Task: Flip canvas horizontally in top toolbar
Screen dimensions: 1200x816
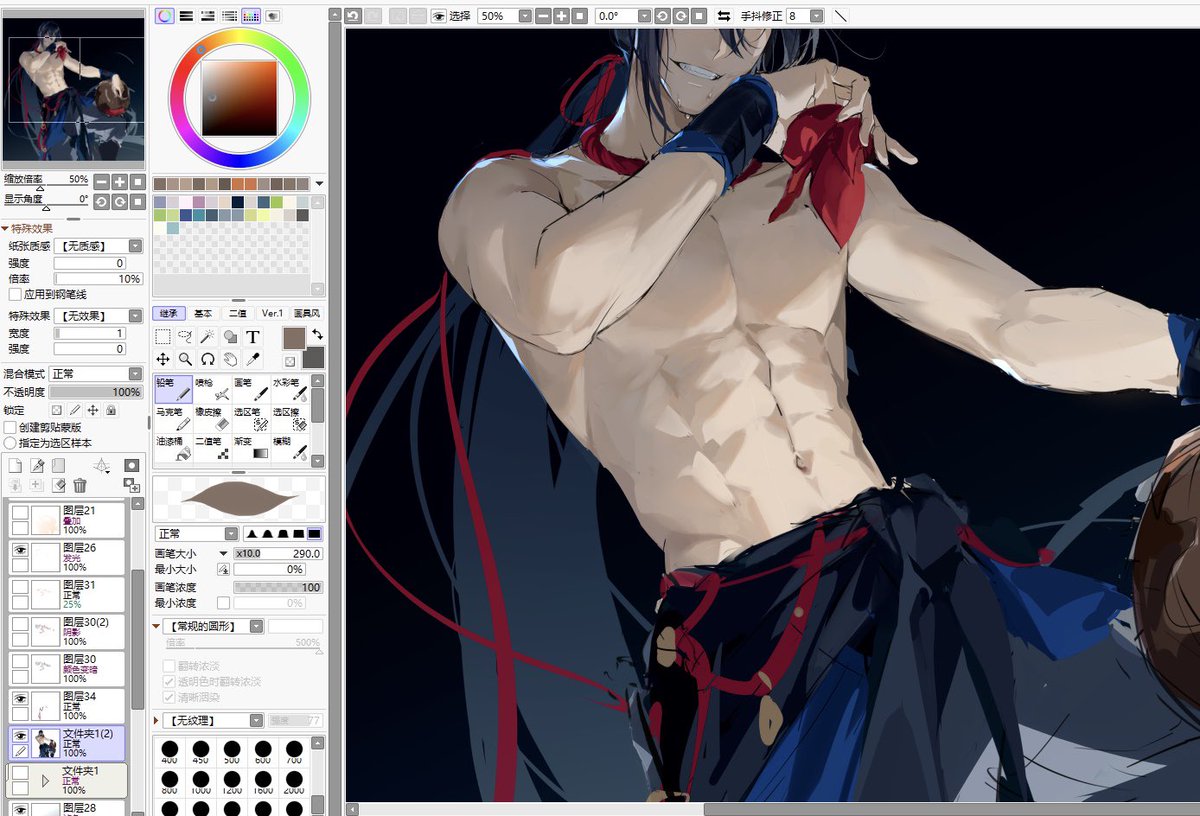Action: coord(724,16)
